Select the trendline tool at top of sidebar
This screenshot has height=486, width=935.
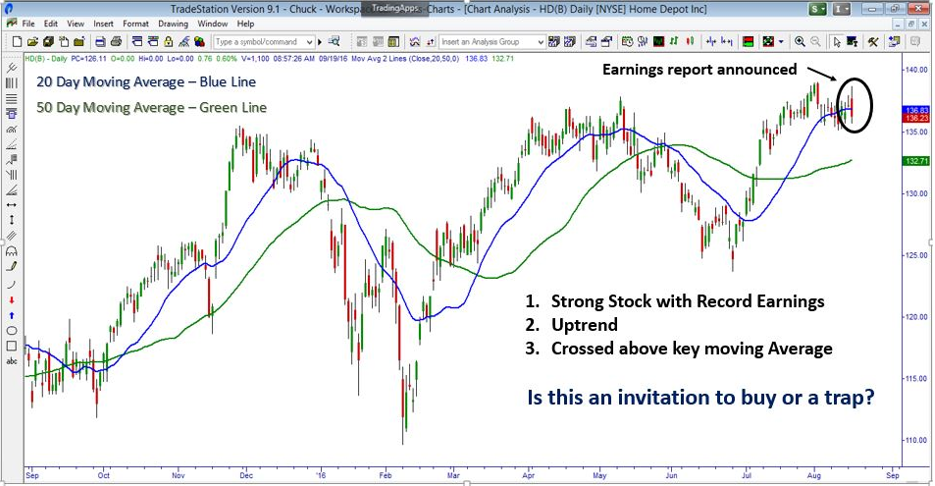tap(11, 67)
